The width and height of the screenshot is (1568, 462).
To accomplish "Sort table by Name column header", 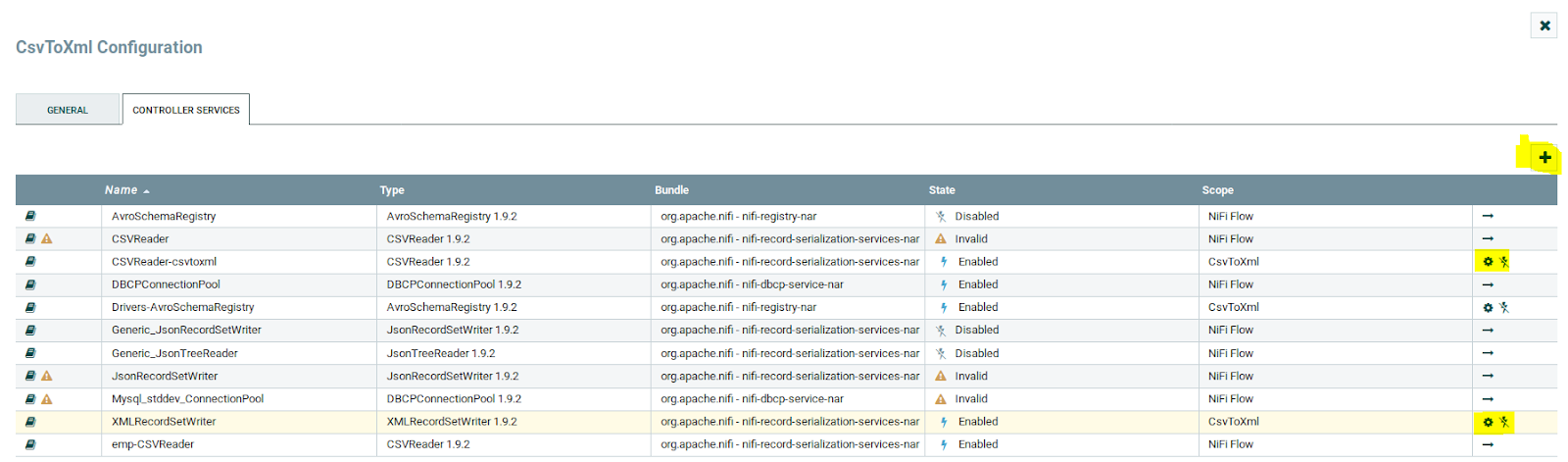I will click(122, 190).
